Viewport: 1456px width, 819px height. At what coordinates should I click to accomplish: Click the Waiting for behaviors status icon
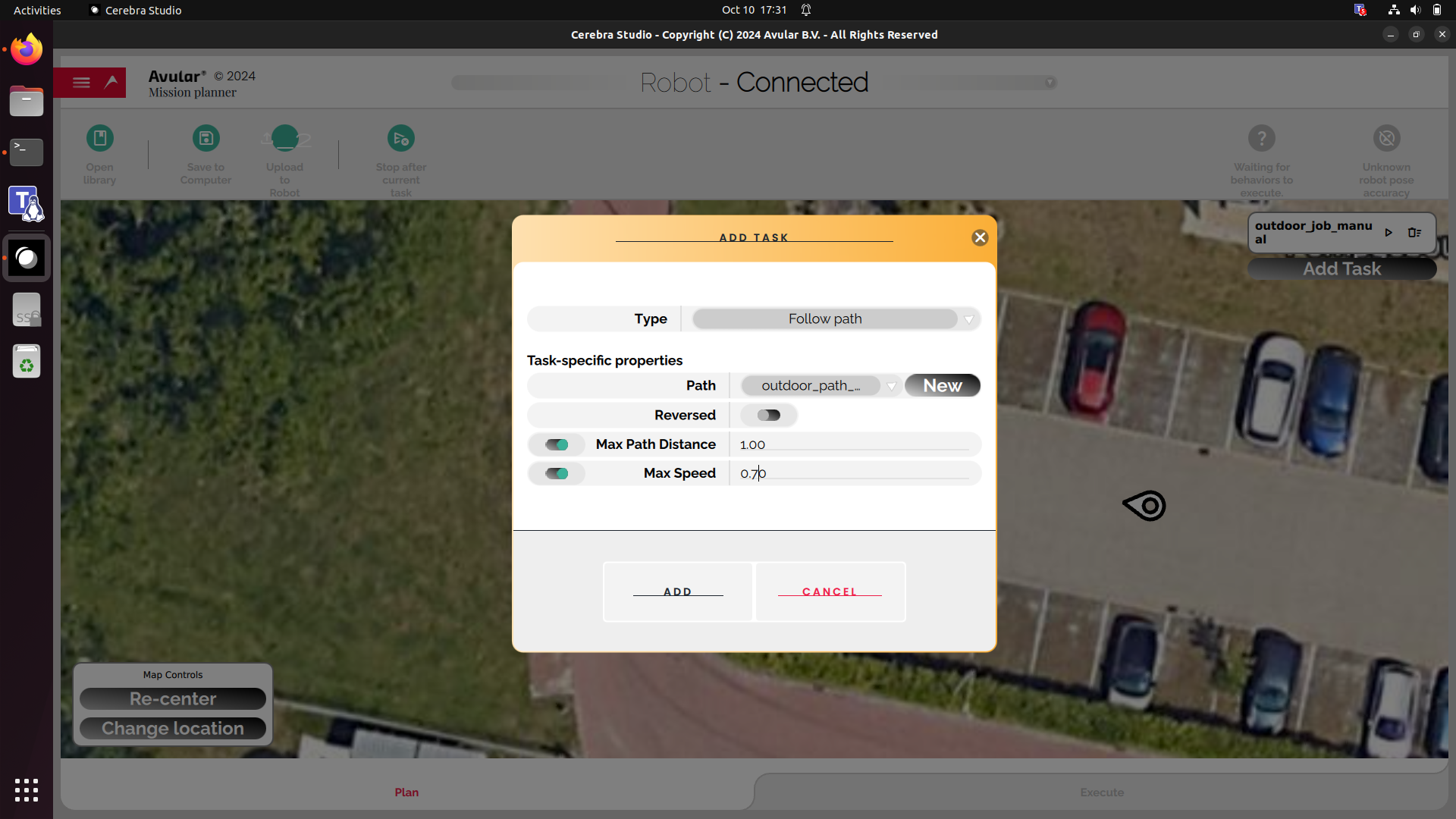pyautogui.click(x=1261, y=139)
